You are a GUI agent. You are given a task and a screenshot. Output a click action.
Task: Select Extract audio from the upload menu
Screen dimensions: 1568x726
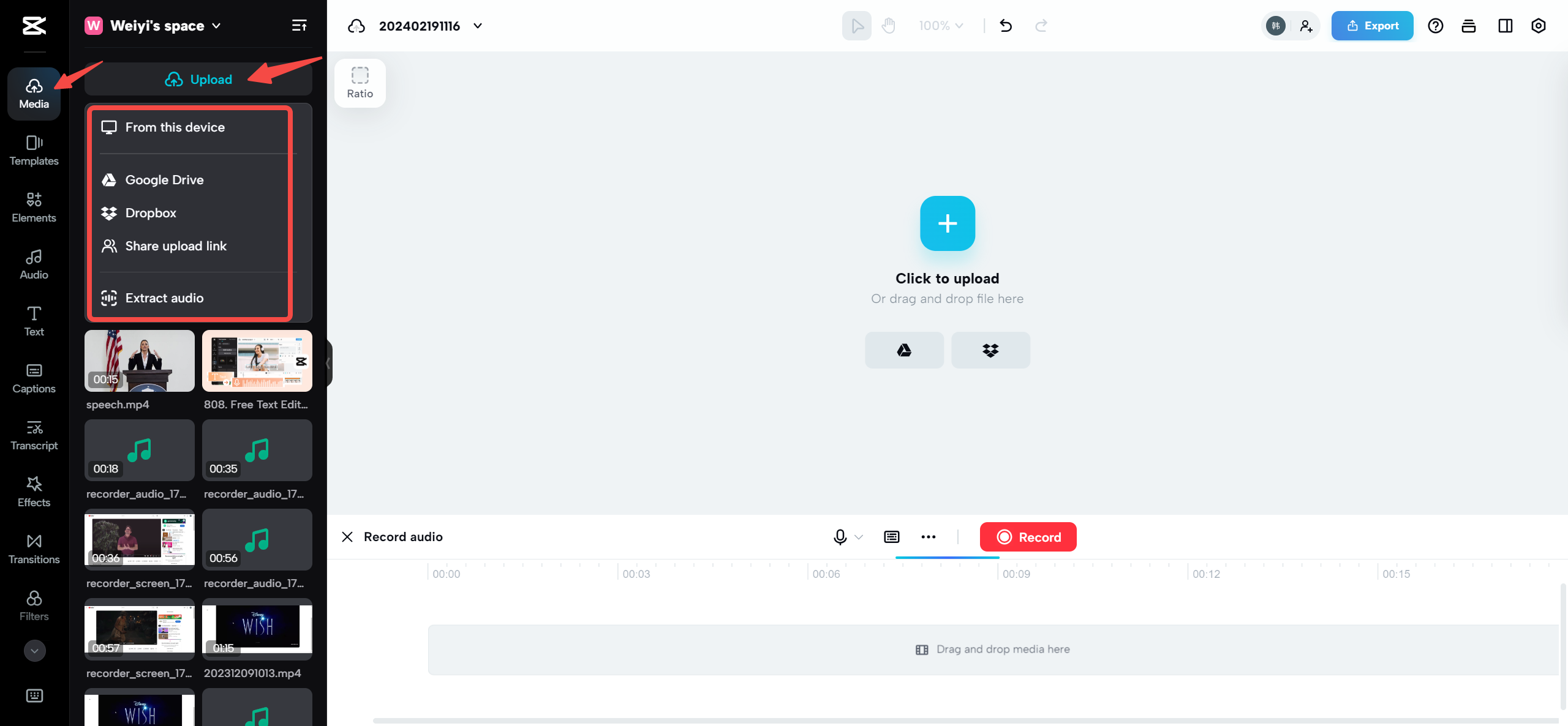[x=164, y=298]
